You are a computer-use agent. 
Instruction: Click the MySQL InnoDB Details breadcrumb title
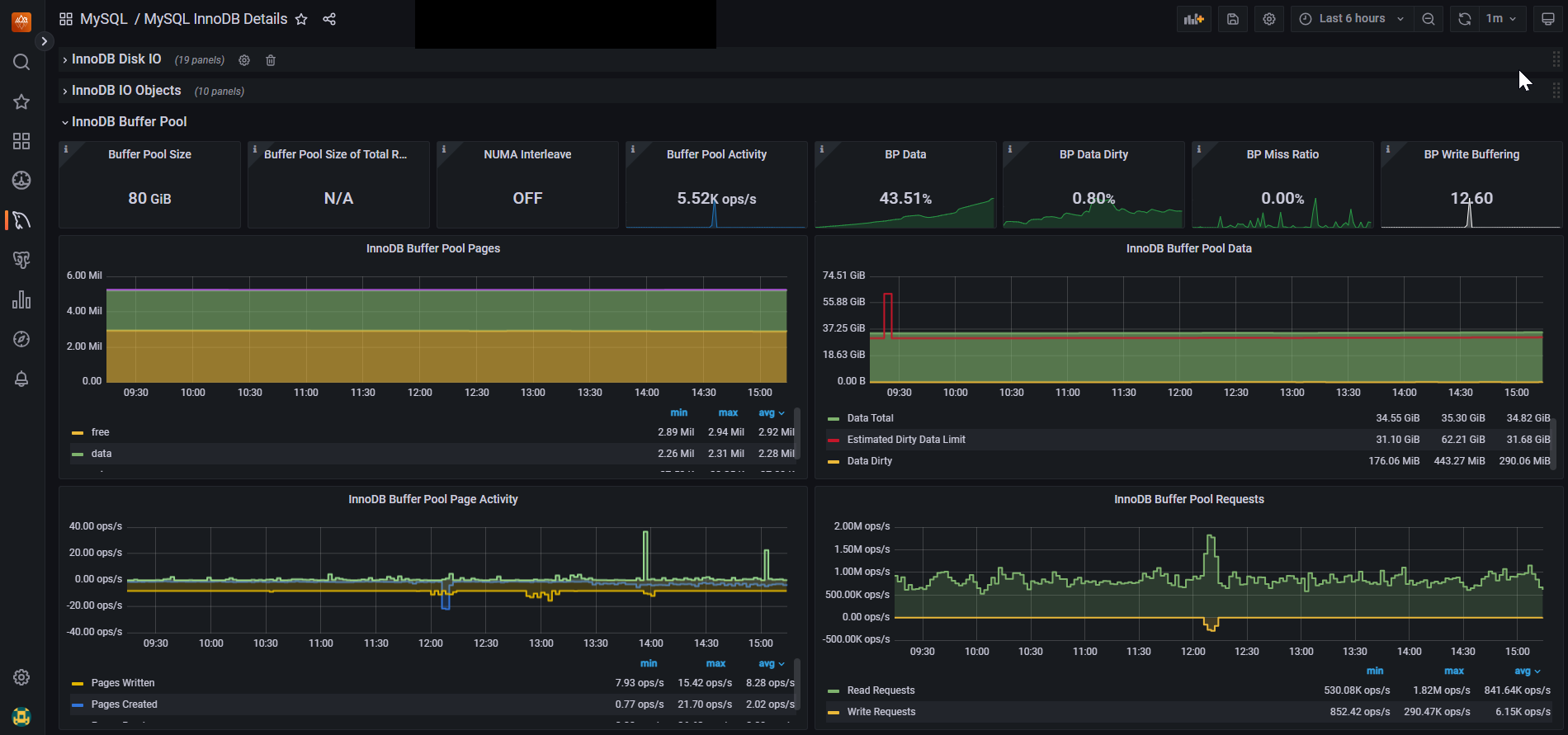[x=215, y=19]
